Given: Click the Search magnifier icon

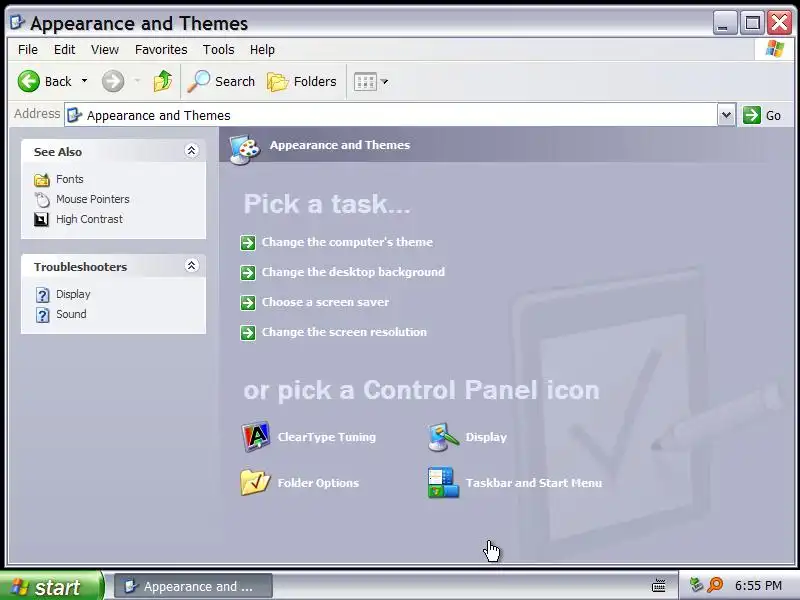Looking at the screenshot, I should (198, 81).
